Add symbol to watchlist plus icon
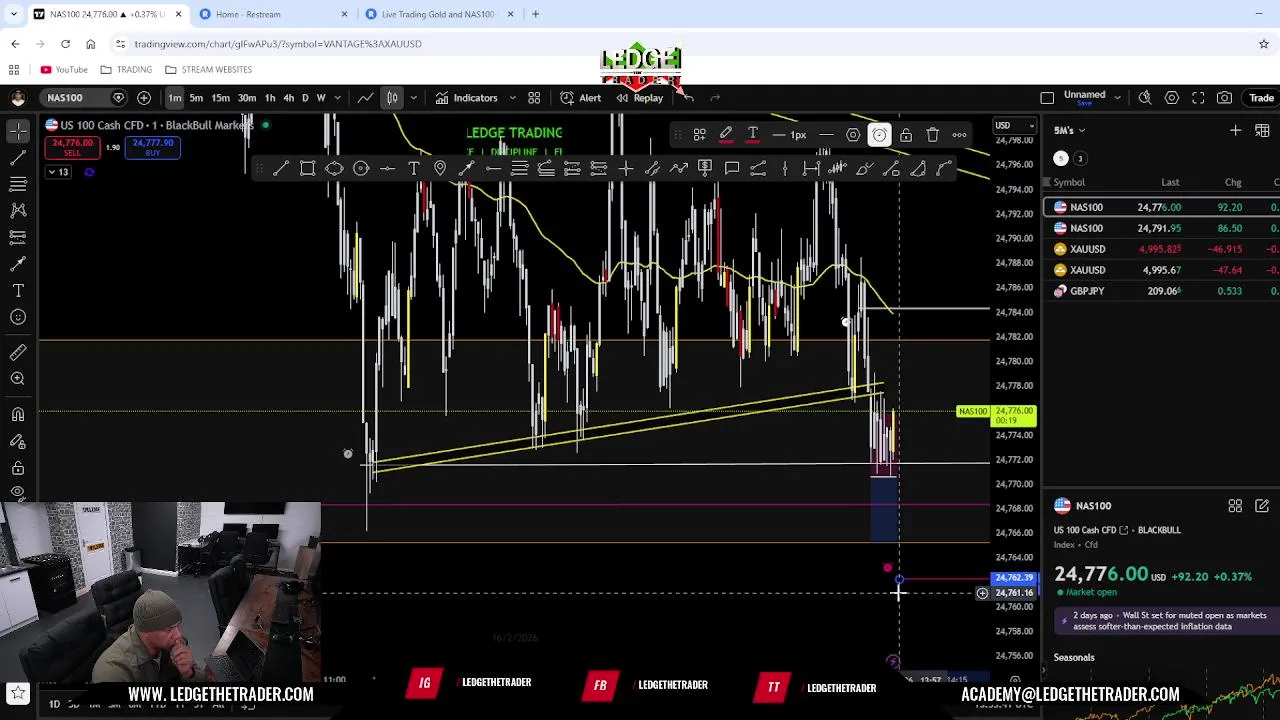The width and height of the screenshot is (1280, 720). pyautogui.click(x=1235, y=130)
